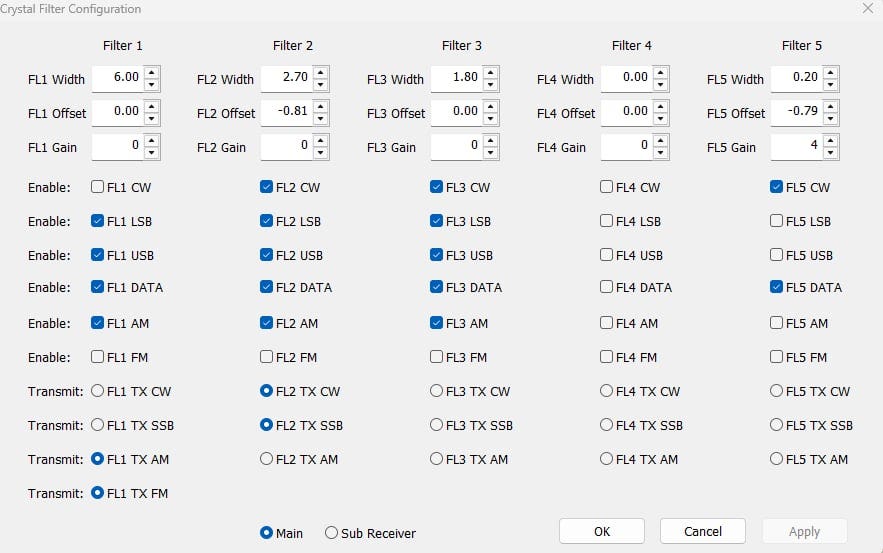Select the FL2 TX CW radio button
Image resolution: width=883 pixels, height=553 pixels.
tap(266, 391)
